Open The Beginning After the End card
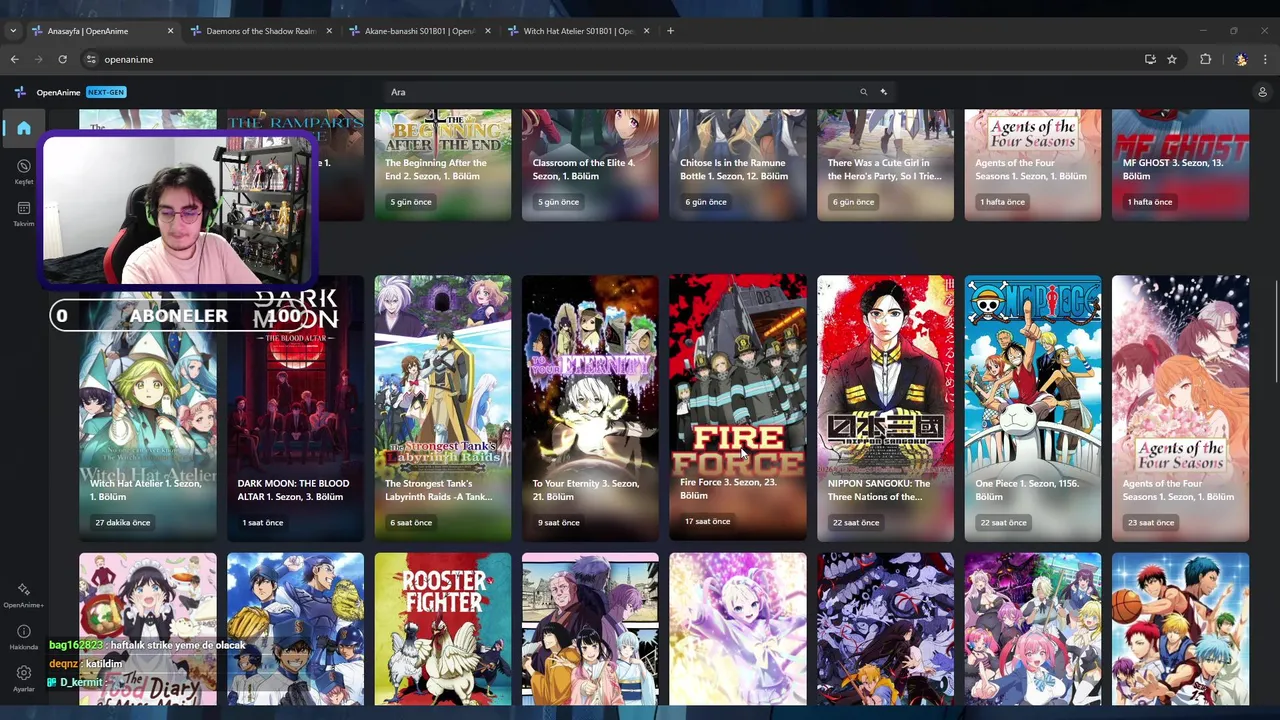 pyautogui.click(x=443, y=165)
